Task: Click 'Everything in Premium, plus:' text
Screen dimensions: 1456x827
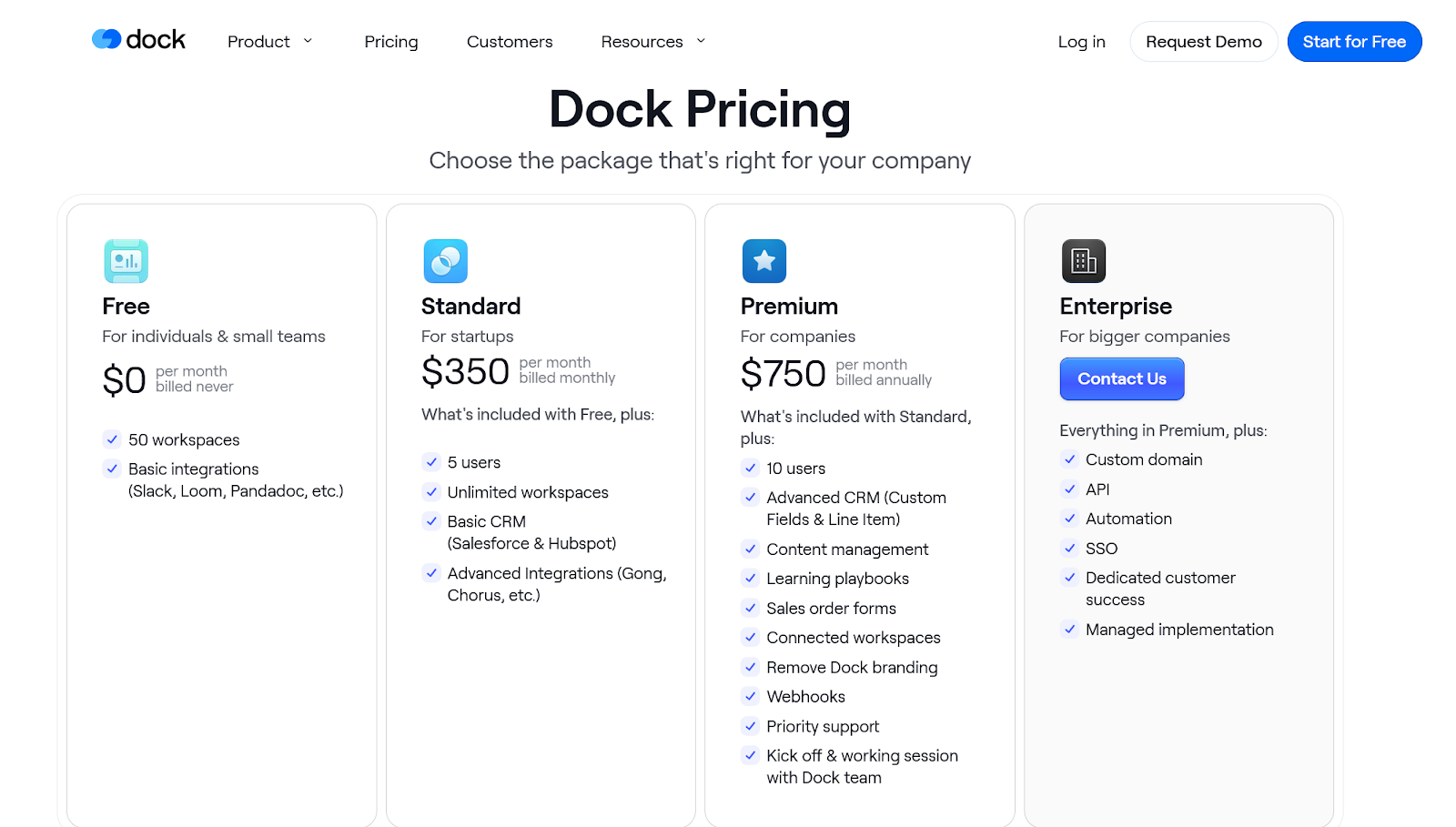Action: (1163, 430)
